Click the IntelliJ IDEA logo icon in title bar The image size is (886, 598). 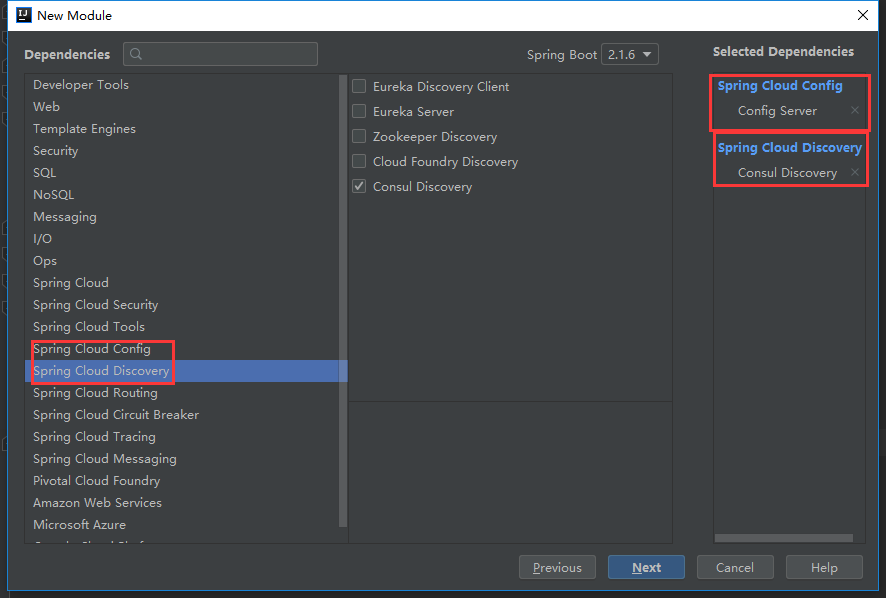point(24,15)
